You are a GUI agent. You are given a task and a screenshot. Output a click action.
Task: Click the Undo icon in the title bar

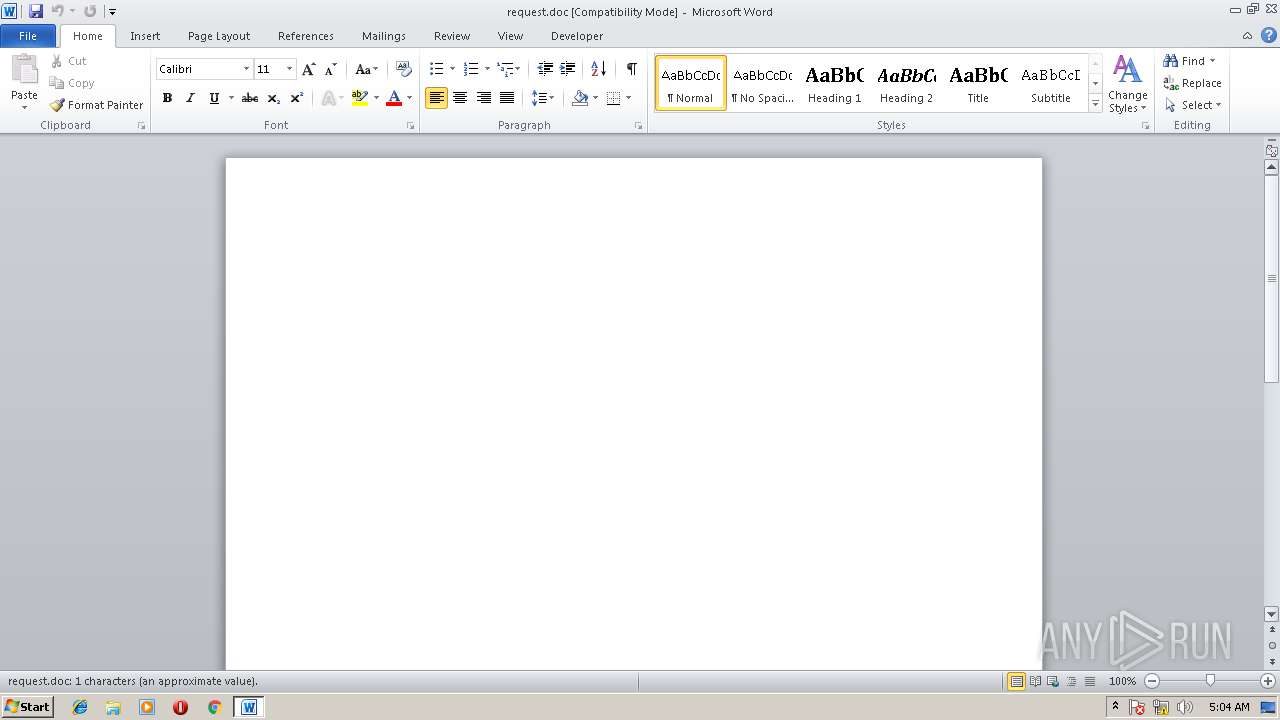(57, 11)
